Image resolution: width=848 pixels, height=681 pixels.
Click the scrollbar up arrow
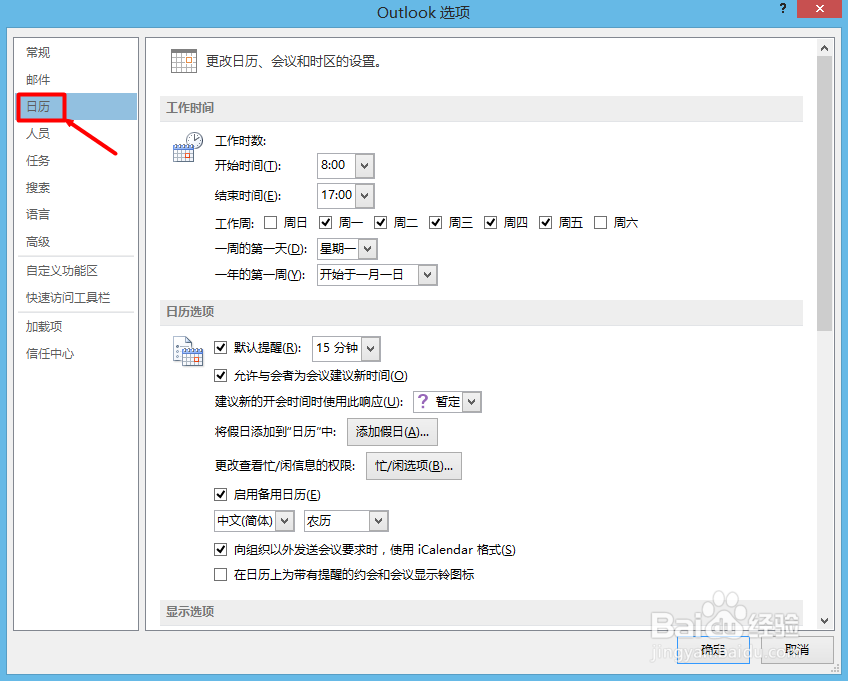824,48
